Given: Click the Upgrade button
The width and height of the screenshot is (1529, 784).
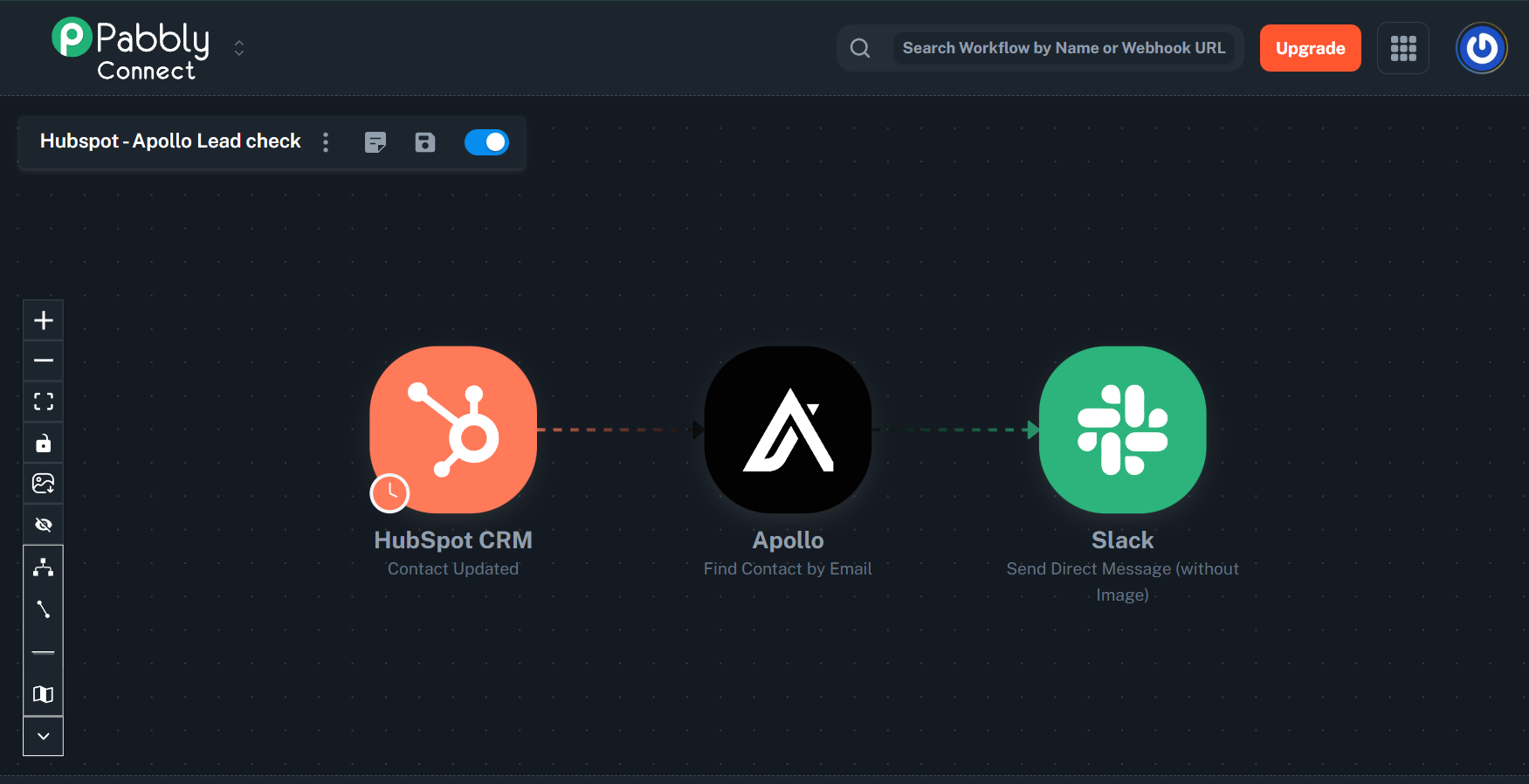Looking at the screenshot, I should point(1310,48).
